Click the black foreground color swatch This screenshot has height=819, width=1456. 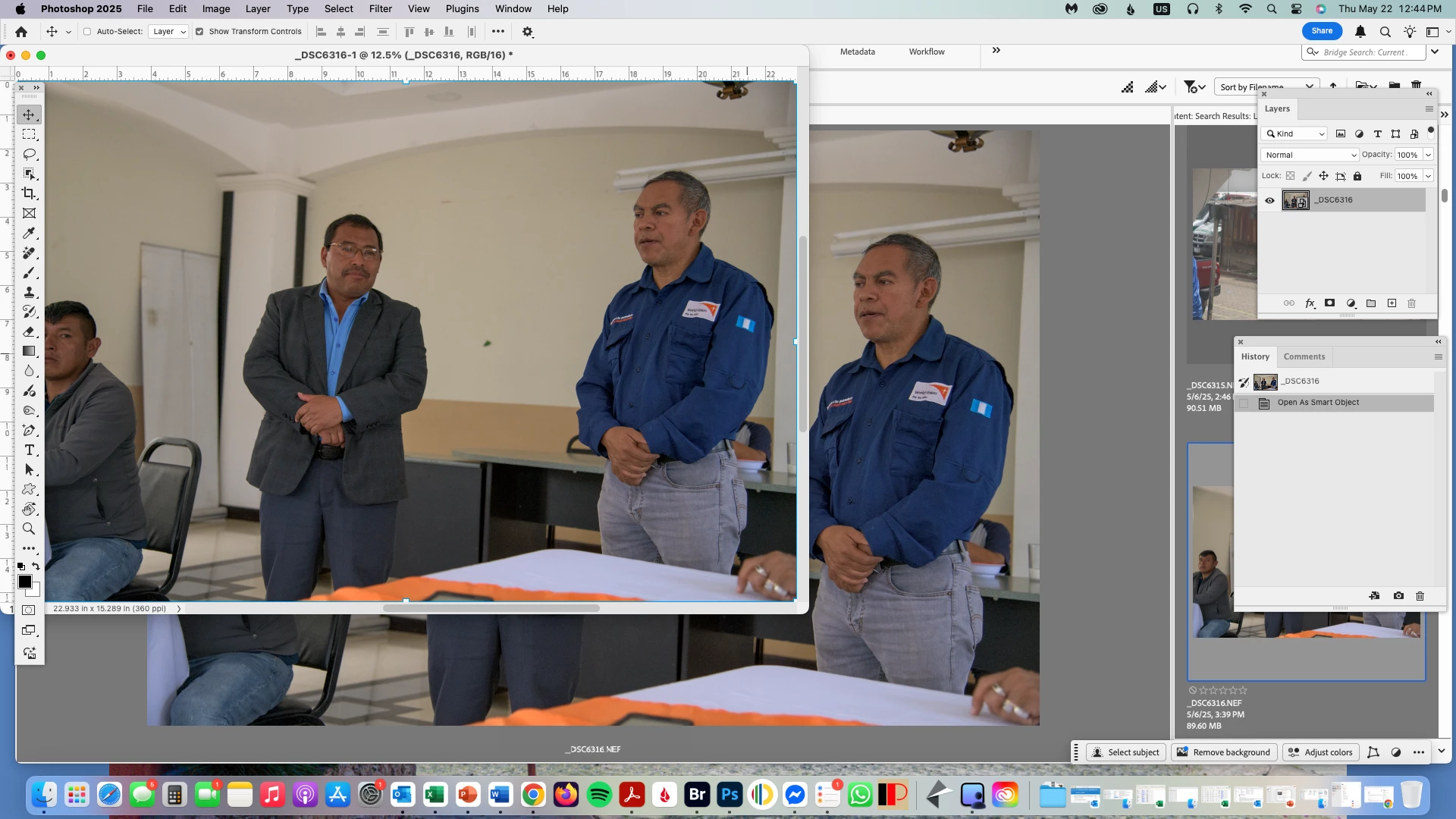click(x=24, y=582)
